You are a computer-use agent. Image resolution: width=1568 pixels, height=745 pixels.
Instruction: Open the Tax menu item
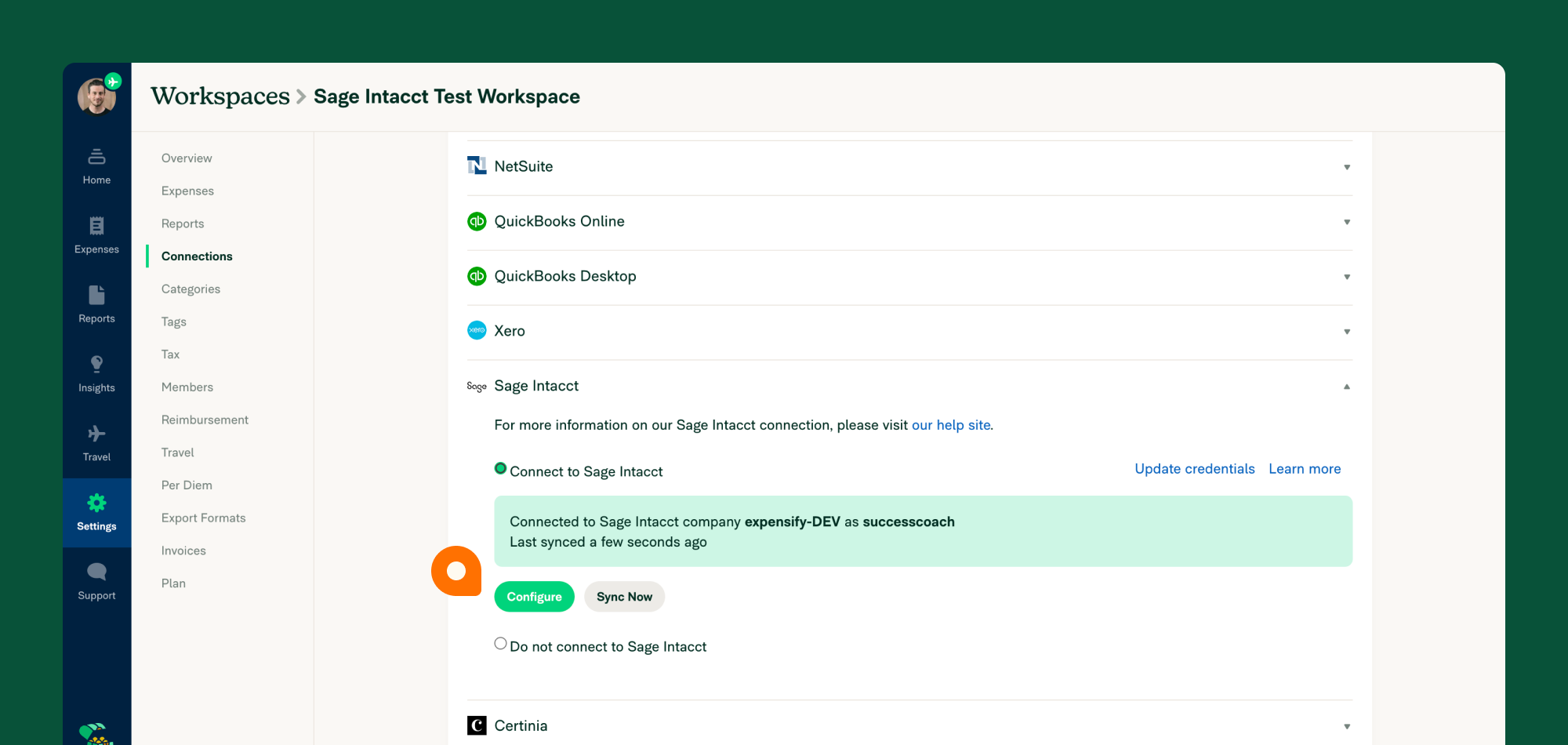click(170, 354)
